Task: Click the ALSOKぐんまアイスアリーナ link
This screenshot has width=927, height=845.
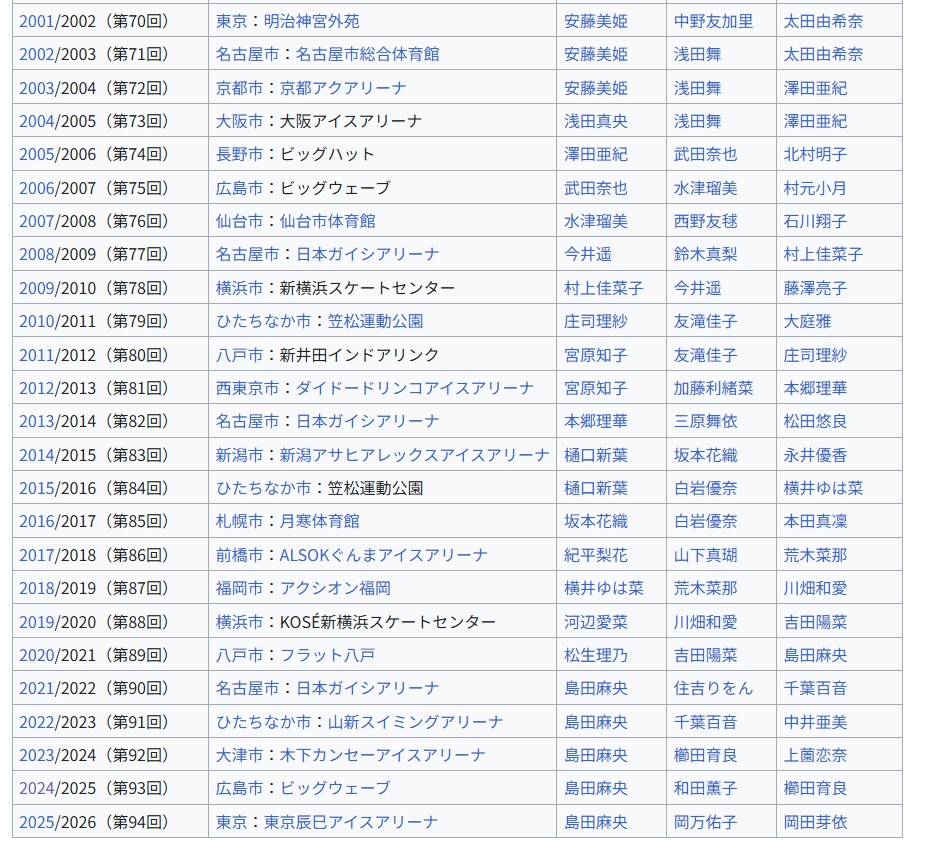Action: pyautogui.click(x=383, y=555)
